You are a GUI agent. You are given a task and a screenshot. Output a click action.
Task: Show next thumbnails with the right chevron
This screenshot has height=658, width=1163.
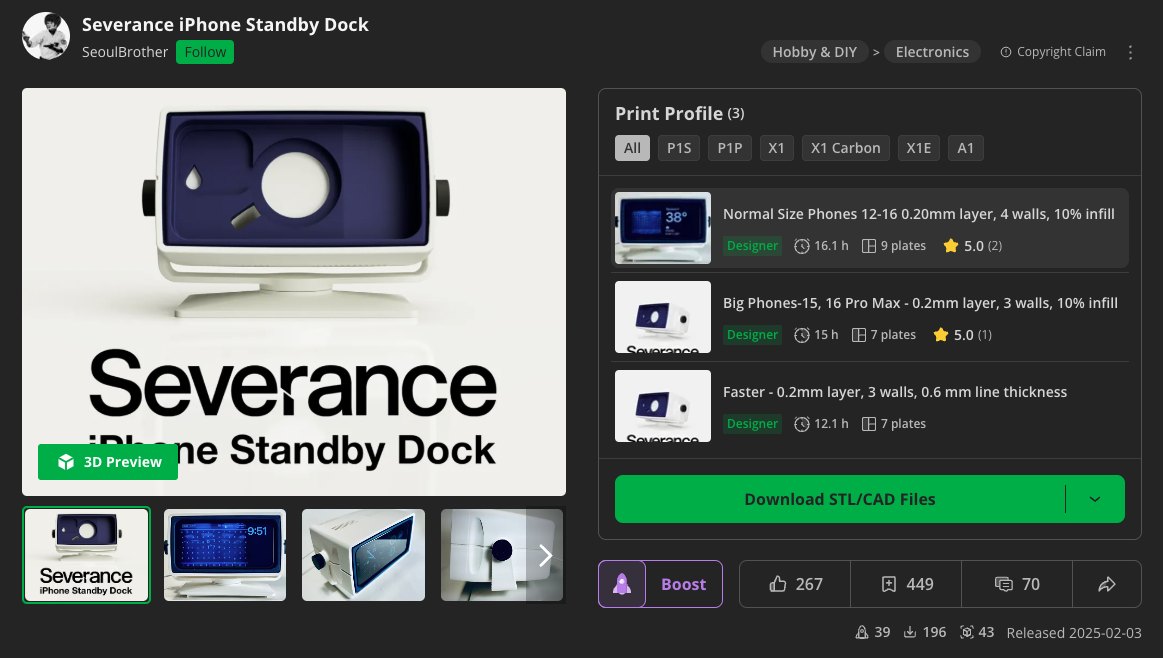click(545, 555)
